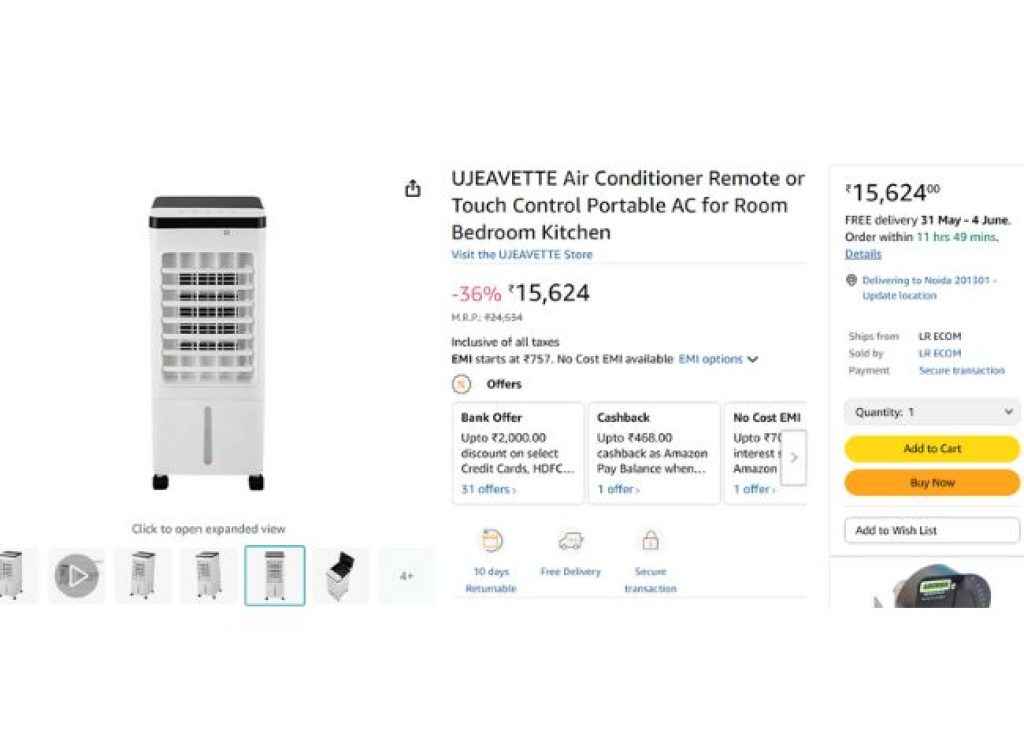1024x756 pixels.
Task: Open the 31 offers bank link
Action: point(488,489)
